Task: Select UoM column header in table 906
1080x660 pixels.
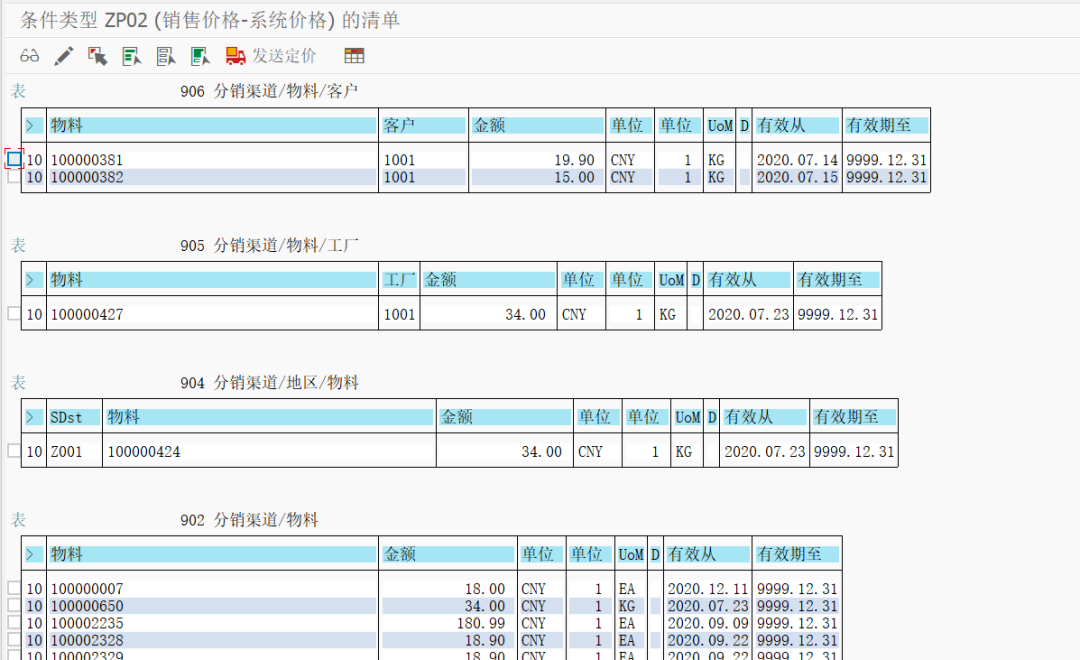Action: pyautogui.click(x=720, y=125)
